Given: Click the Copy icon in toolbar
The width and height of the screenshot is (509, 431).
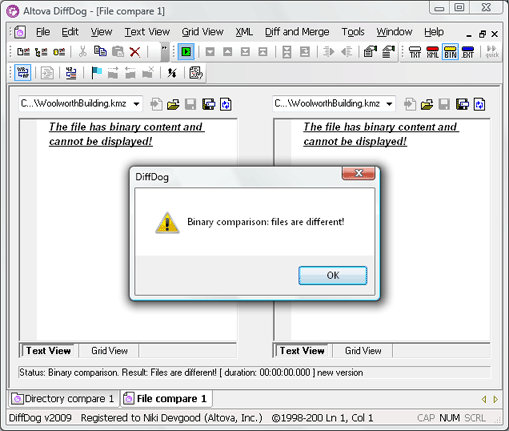Looking at the screenshot, I should 100,51.
